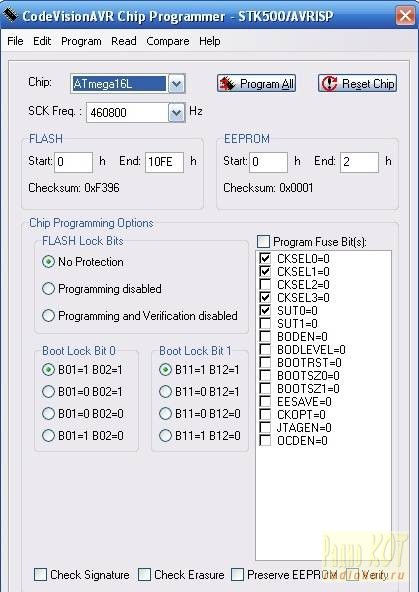Expand the SCK Freq dropdown arrow
Image resolution: width=419 pixels, height=592 pixels.
pyautogui.click(x=176, y=113)
